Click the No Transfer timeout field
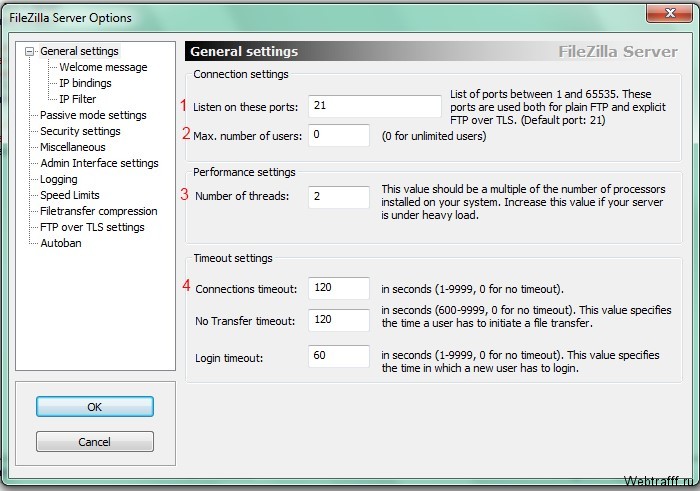 point(339,320)
